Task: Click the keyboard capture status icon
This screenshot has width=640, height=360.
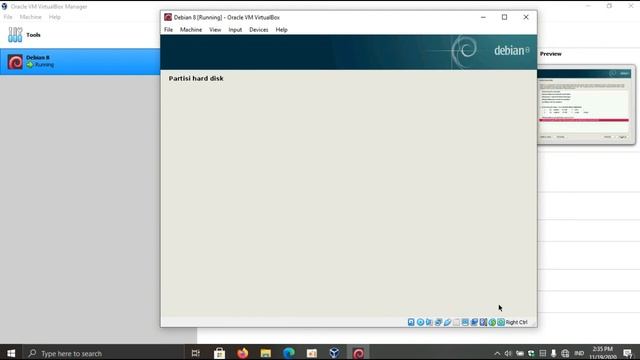Action: pyautogui.click(x=501, y=322)
